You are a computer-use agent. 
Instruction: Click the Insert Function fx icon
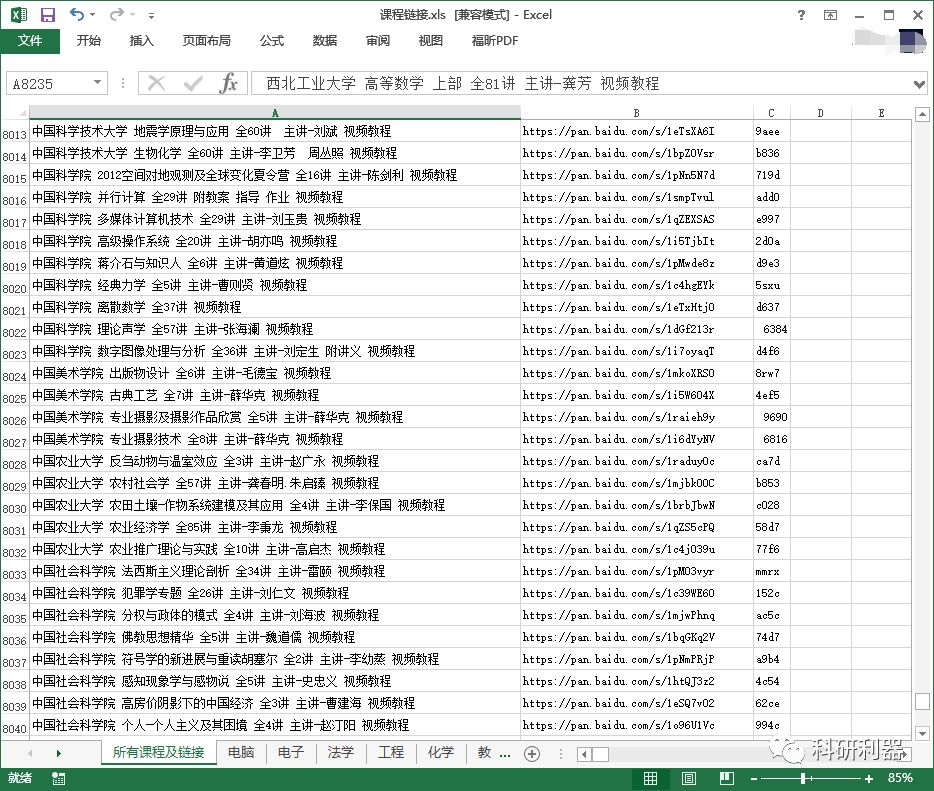coord(229,83)
